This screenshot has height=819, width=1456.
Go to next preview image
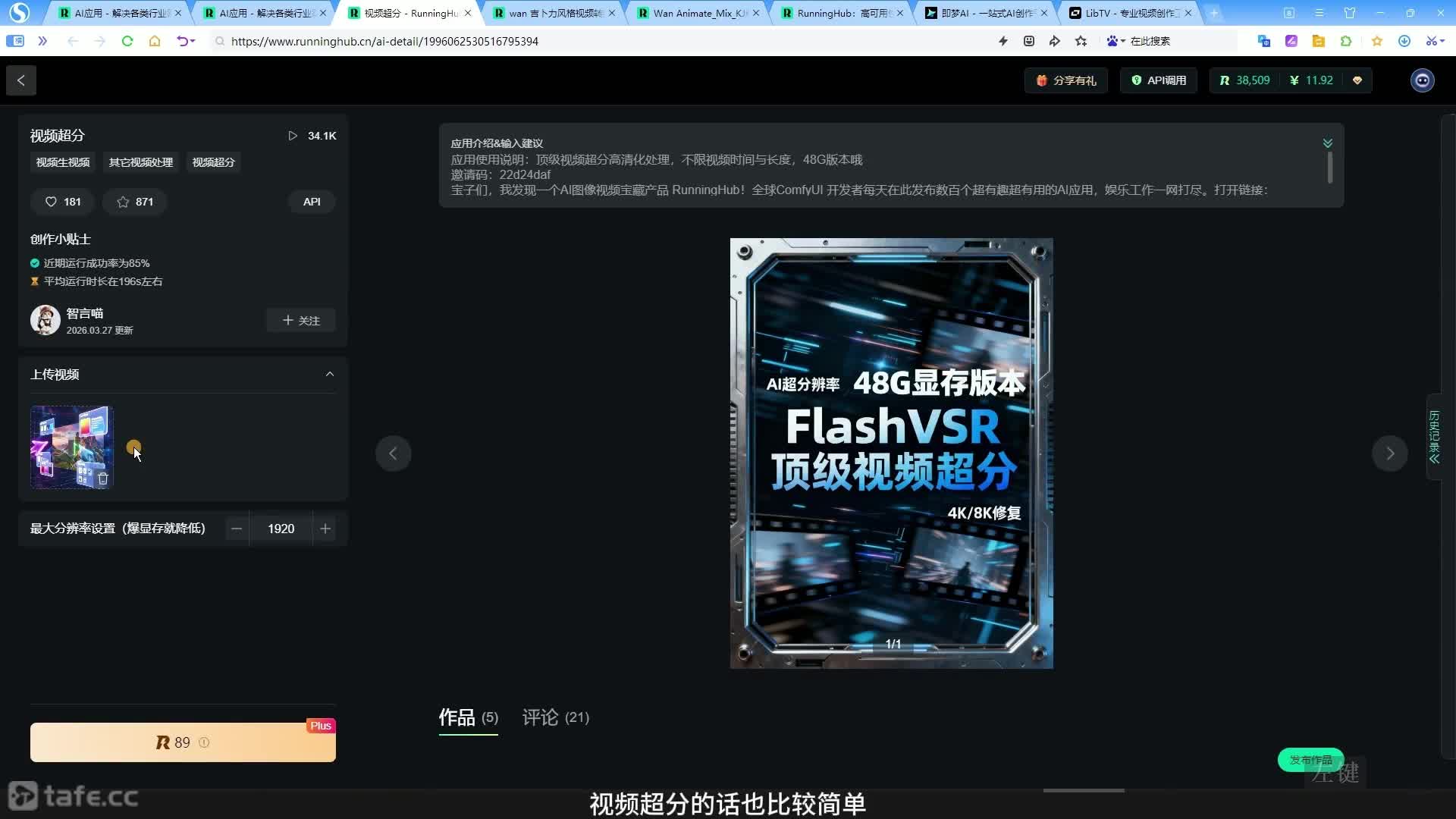(x=1390, y=453)
